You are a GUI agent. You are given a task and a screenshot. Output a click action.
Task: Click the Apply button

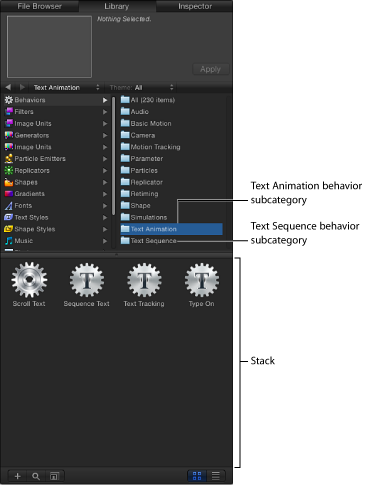211,69
